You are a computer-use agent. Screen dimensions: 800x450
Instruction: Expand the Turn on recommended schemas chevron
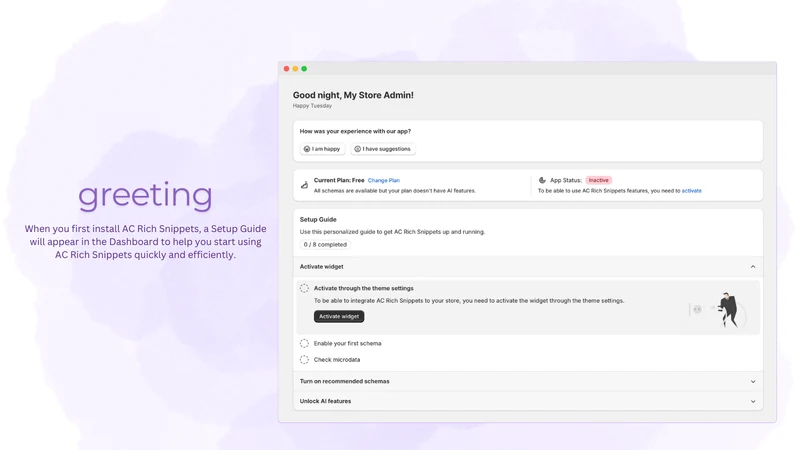(x=753, y=382)
